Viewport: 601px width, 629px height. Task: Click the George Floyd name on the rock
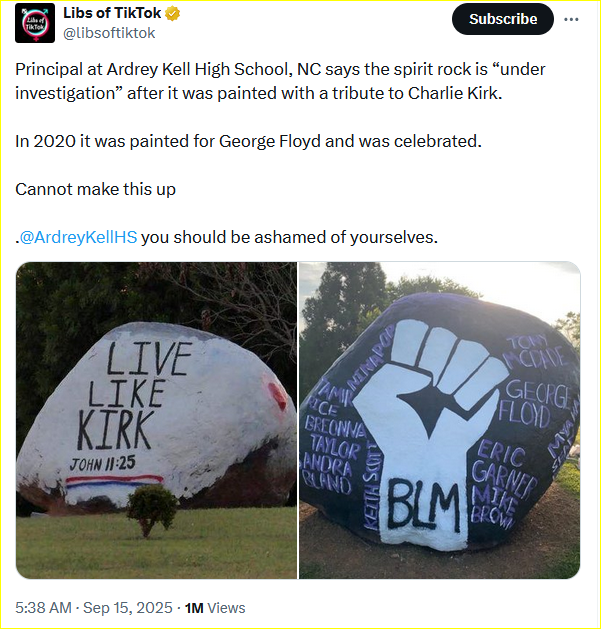point(534,405)
